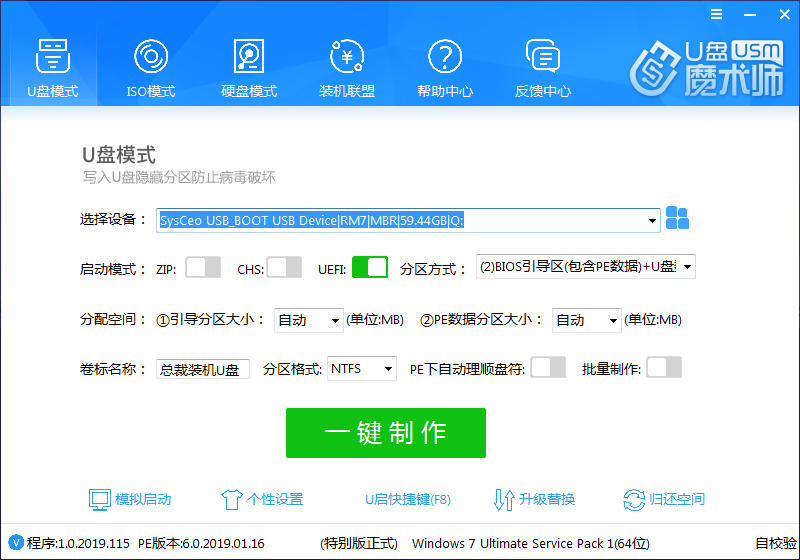Image resolution: width=800 pixels, height=560 pixels.
Task: Open the 分区方式 partition scheme dropdown
Action: [x=686, y=267]
